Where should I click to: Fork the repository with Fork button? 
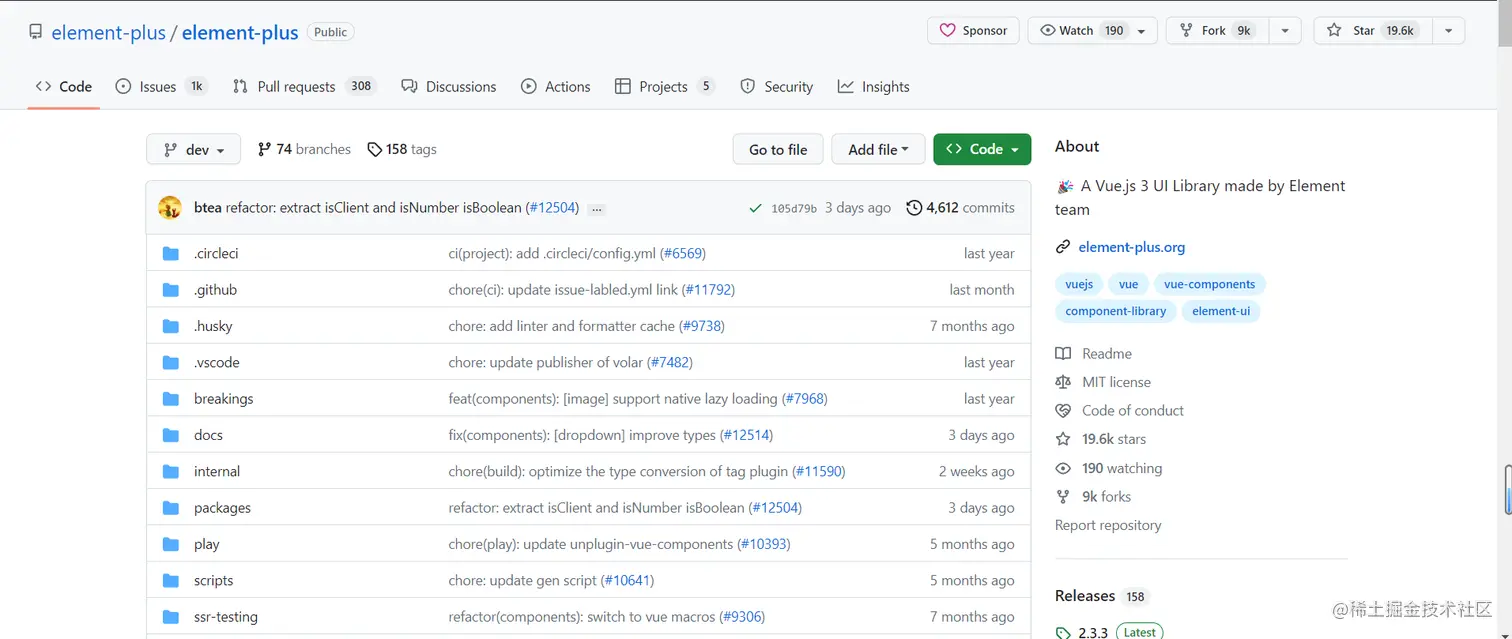(x=1218, y=31)
